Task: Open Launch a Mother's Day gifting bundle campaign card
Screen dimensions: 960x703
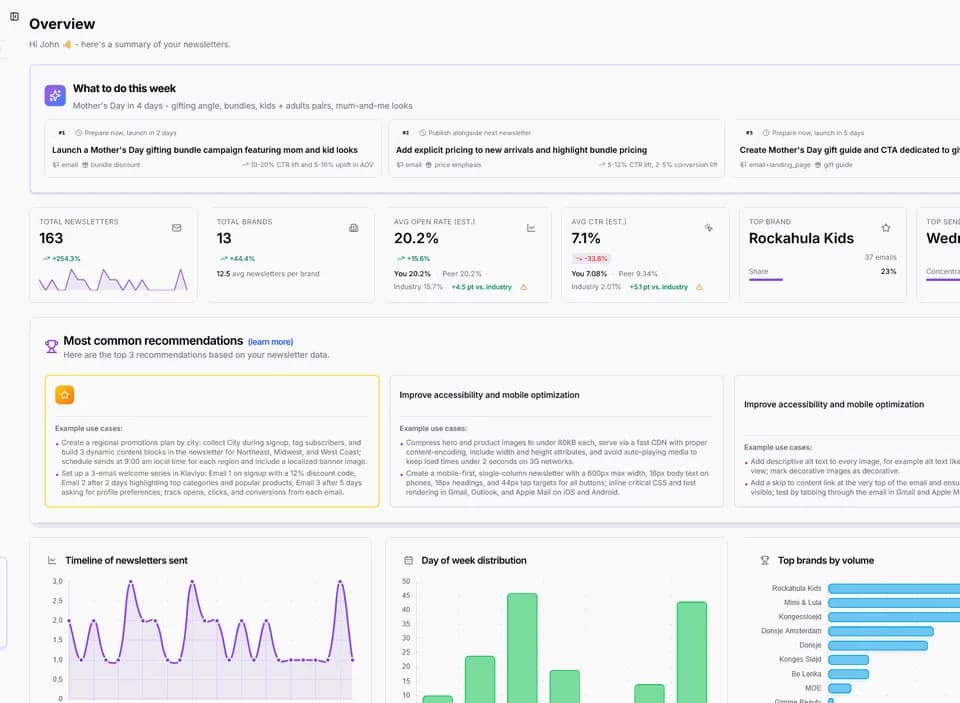Action: 212,149
